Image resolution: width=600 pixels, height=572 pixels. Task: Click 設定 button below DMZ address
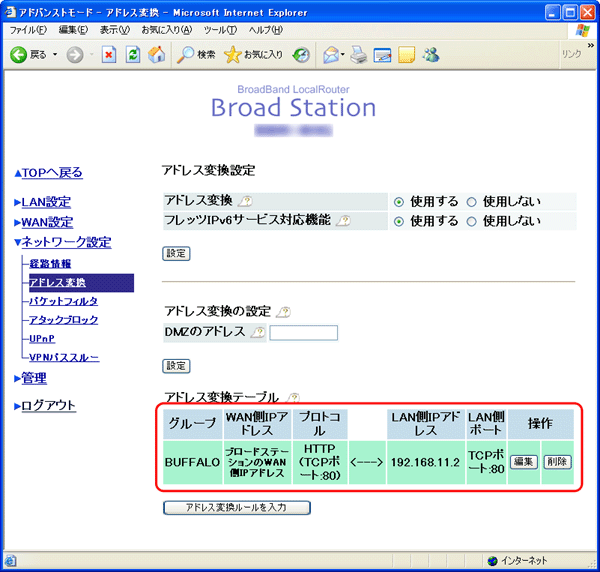point(176,366)
